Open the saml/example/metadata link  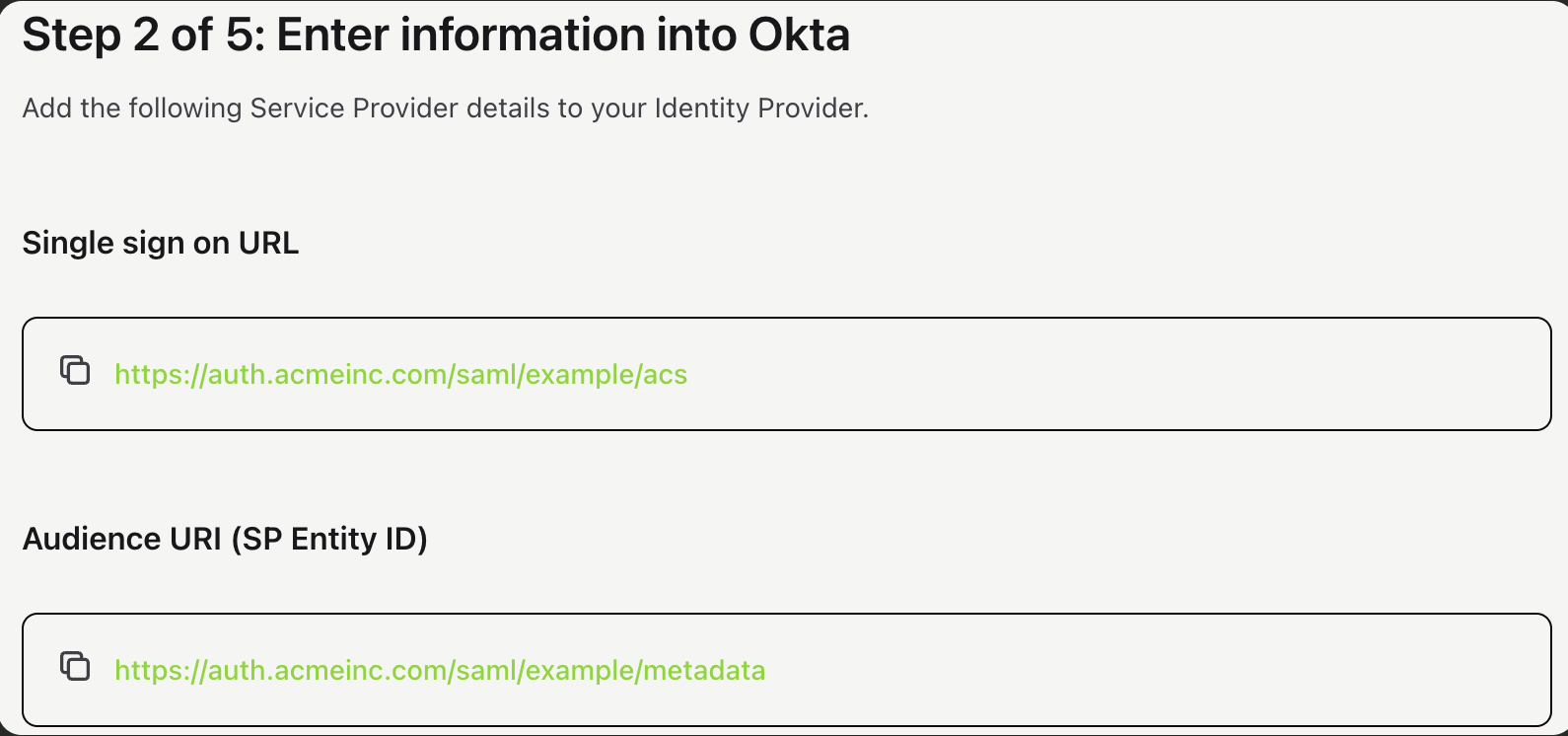(x=440, y=671)
